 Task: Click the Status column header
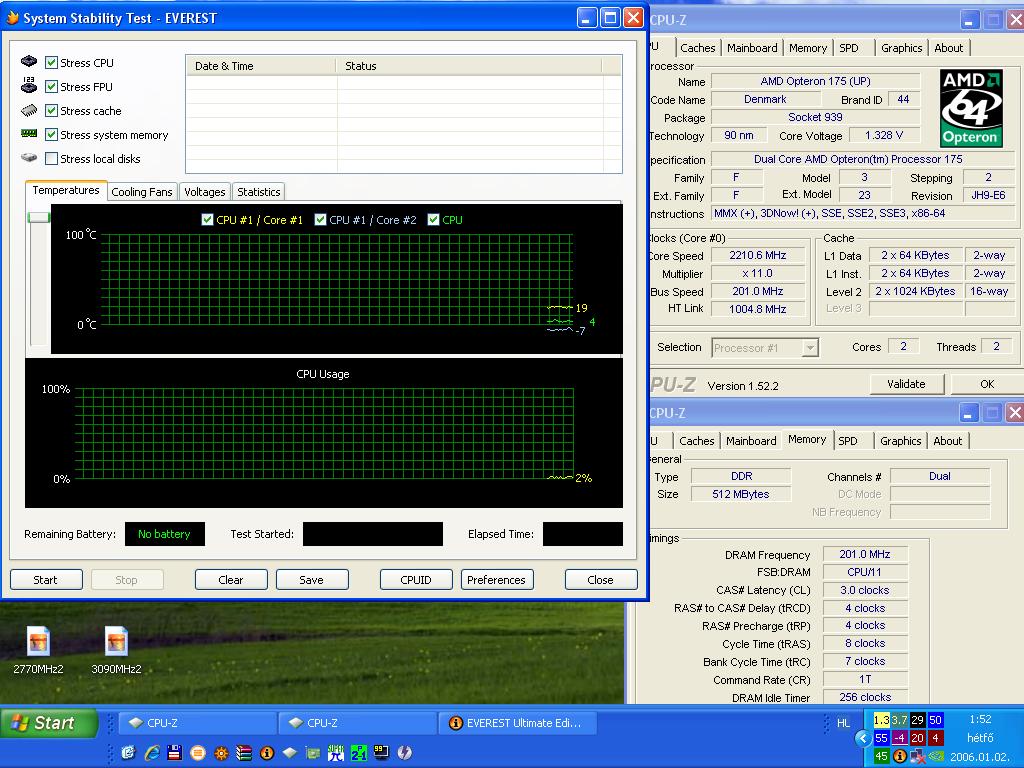[468, 66]
